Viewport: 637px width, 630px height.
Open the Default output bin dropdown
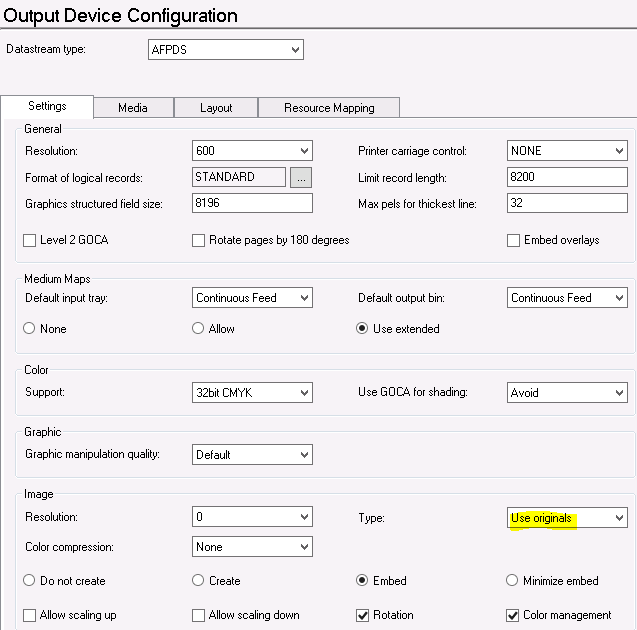pyautogui.click(x=567, y=298)
